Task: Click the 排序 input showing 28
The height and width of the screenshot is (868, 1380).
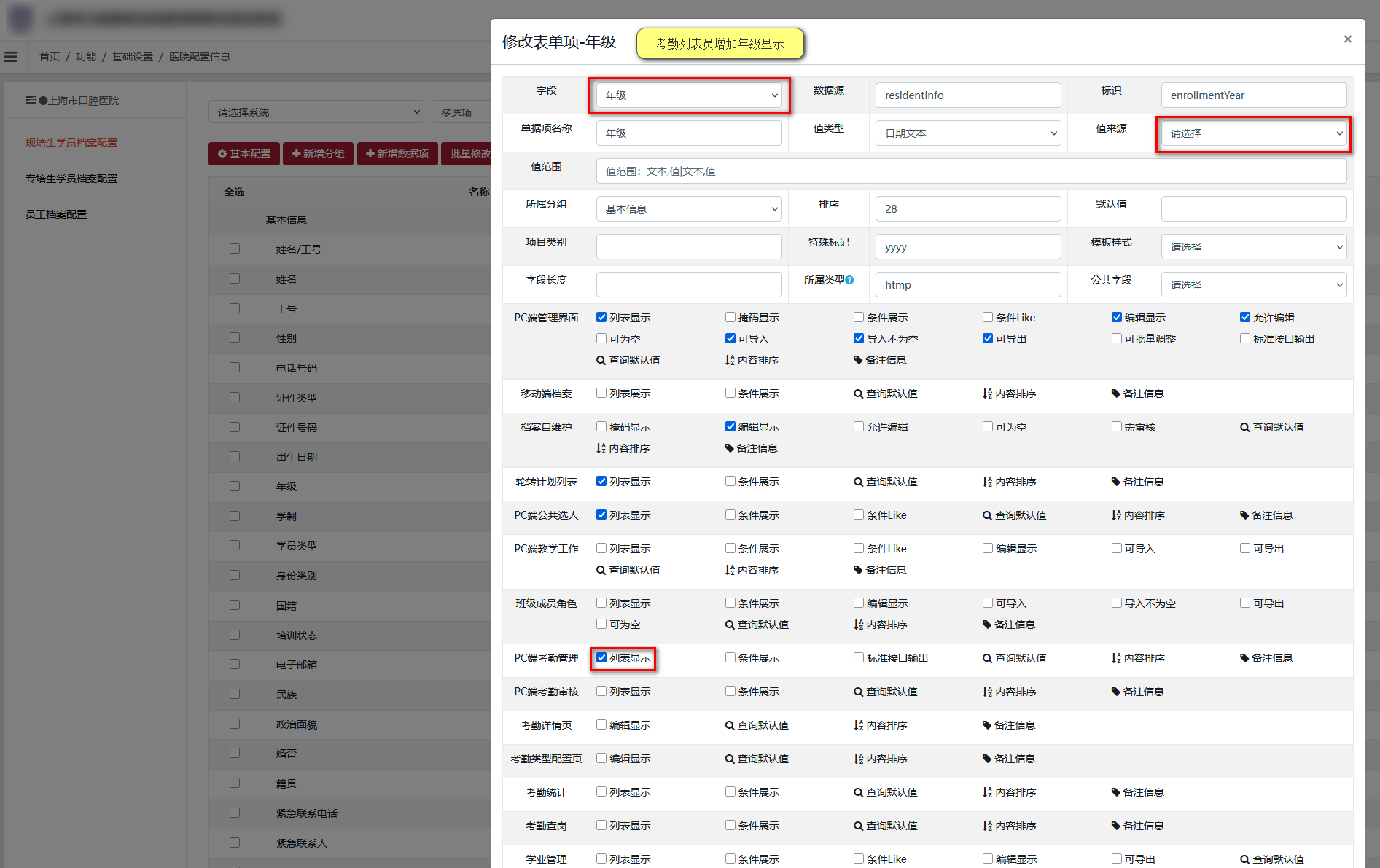Action: click(x=968, y=209)
